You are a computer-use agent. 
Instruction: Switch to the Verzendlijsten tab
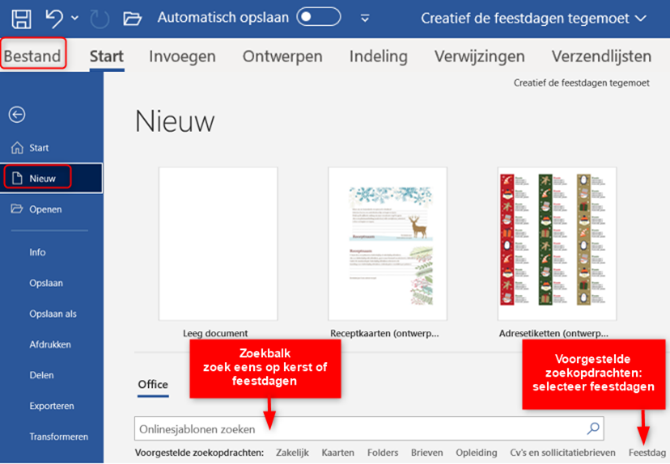(x=601, y=56)
